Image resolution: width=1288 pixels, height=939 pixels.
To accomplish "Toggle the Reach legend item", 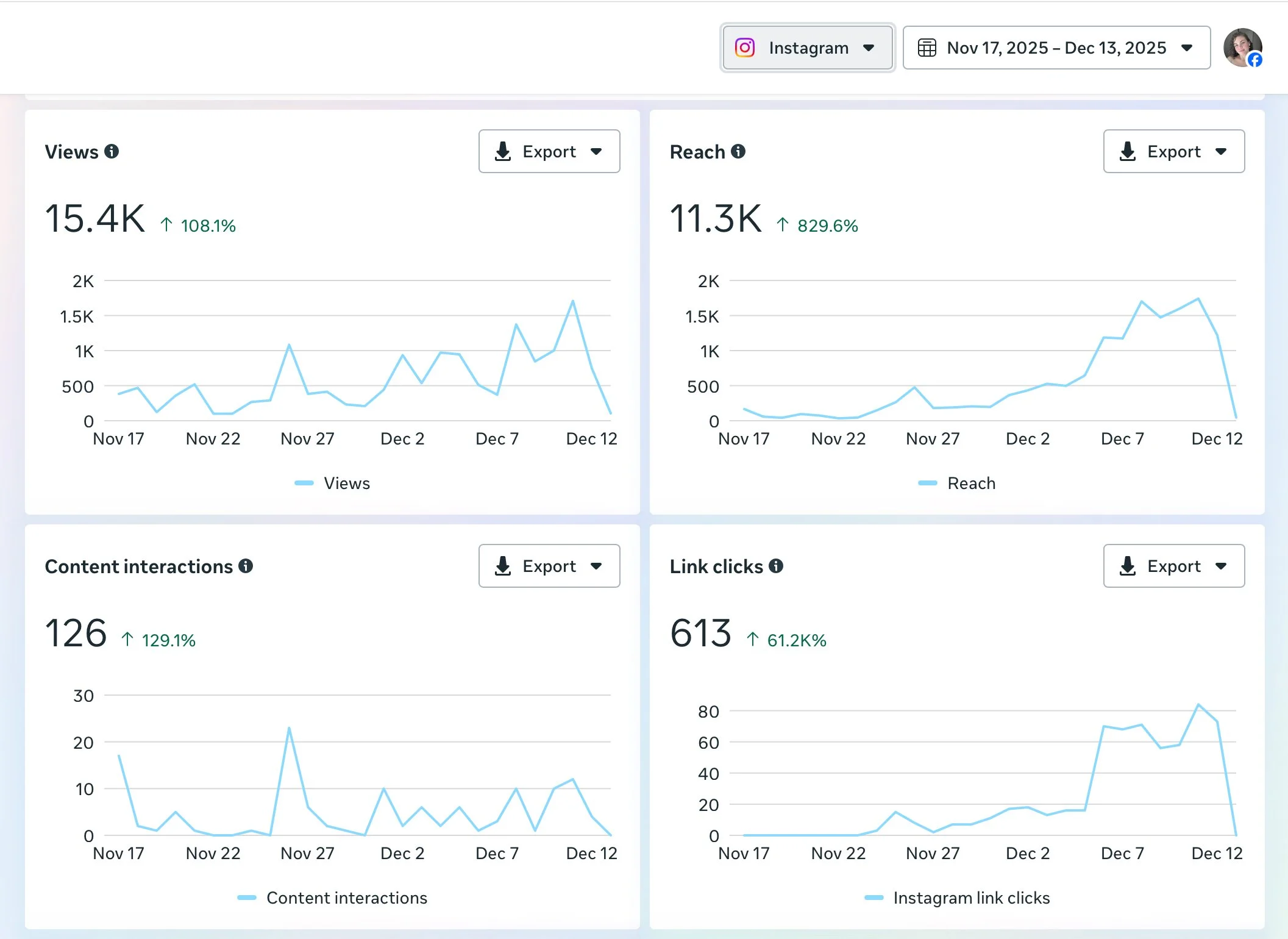I will [970, 483].
